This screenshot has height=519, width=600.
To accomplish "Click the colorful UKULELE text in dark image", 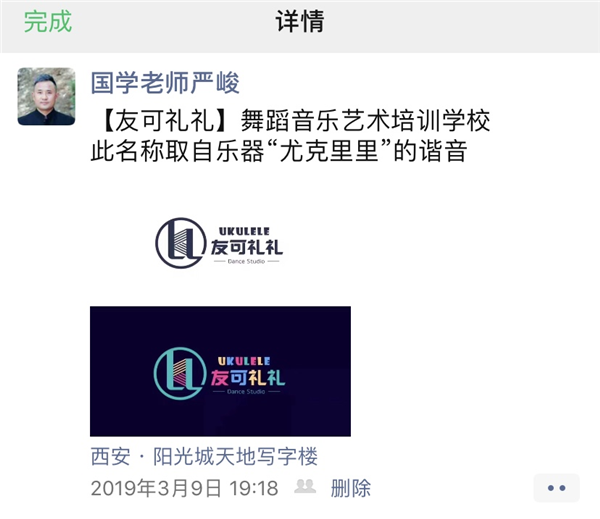I will [245, 361].
